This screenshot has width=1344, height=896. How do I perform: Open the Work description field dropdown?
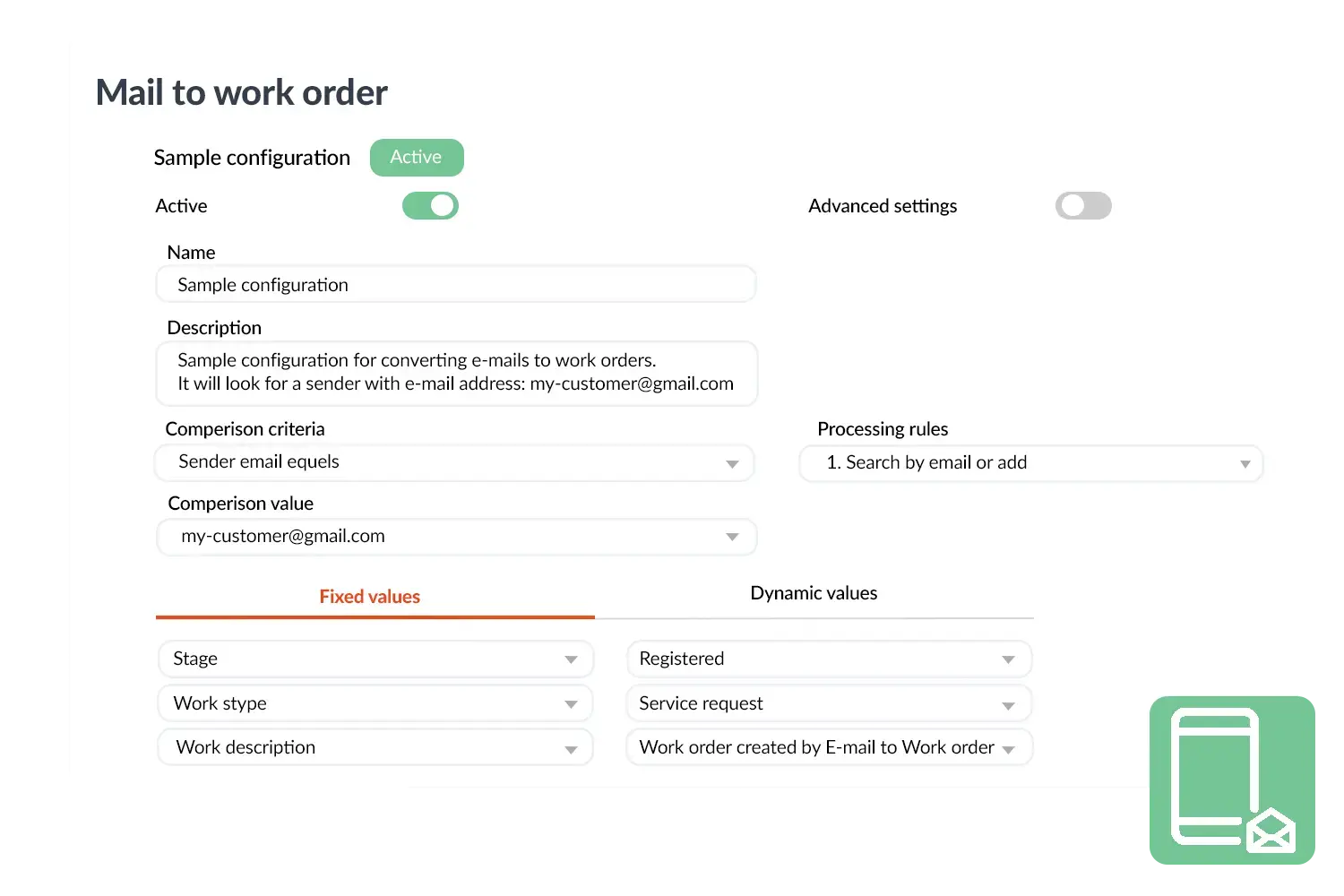(375, 747)
